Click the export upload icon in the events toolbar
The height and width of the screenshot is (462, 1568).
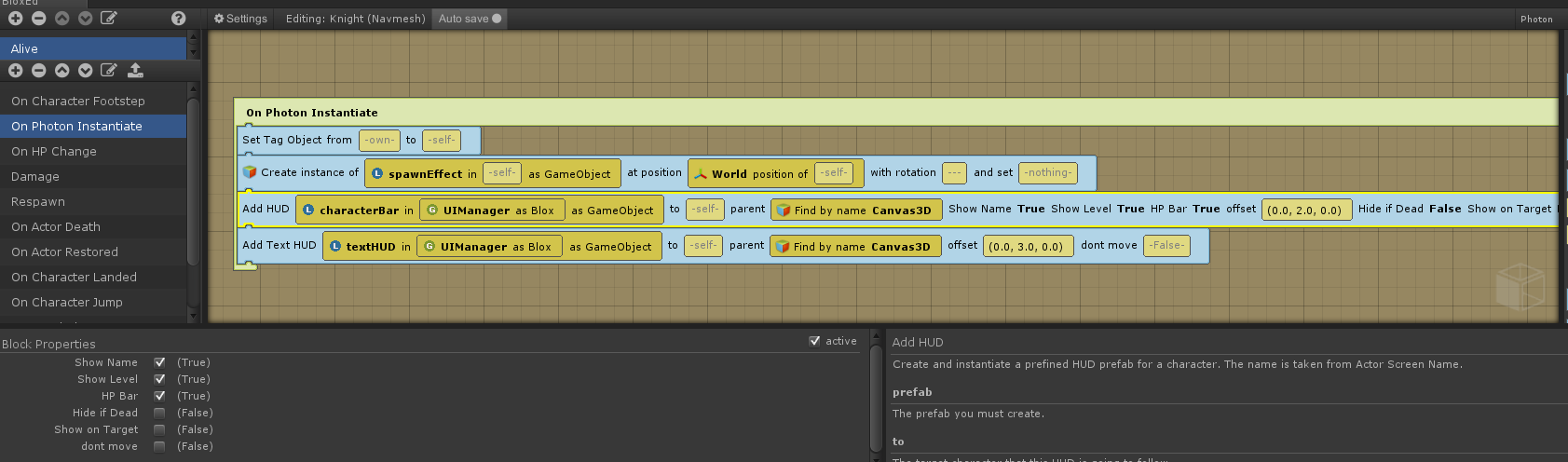(x=135, y=70)
